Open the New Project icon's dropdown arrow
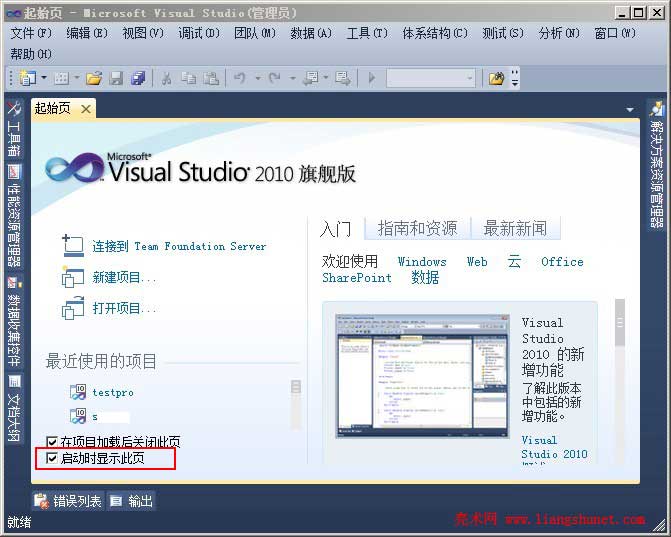This screenshot has width=671, height=537. (44, 78)
